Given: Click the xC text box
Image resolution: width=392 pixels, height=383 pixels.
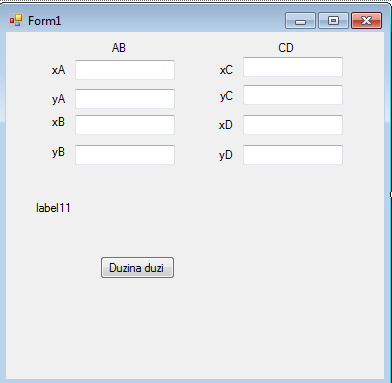Looking at the screenshot, I should (x=293, y=67).
